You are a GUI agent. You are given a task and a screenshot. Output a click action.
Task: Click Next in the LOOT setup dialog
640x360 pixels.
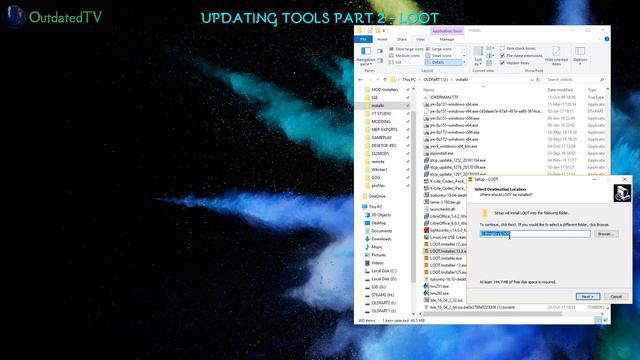click(588, 296)
